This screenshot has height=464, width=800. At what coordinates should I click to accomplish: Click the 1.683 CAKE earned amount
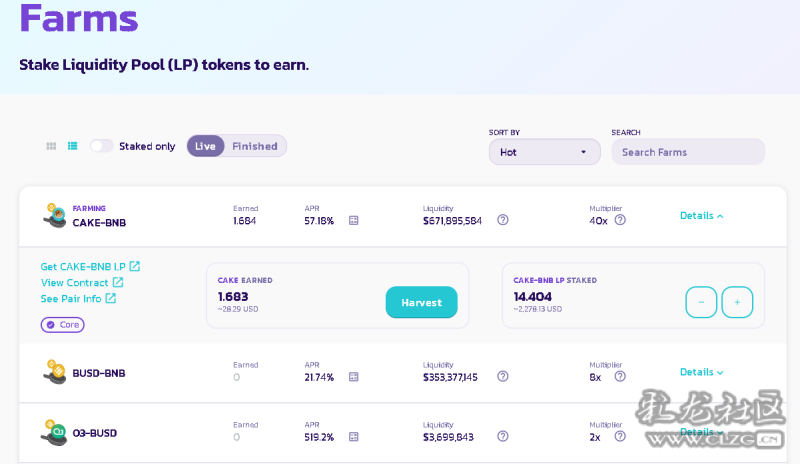[233, 297]
